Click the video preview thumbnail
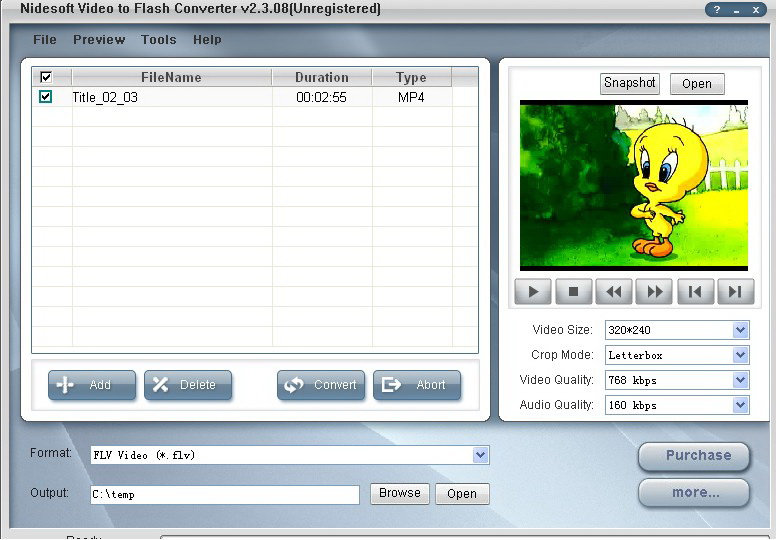 point(633,186)
